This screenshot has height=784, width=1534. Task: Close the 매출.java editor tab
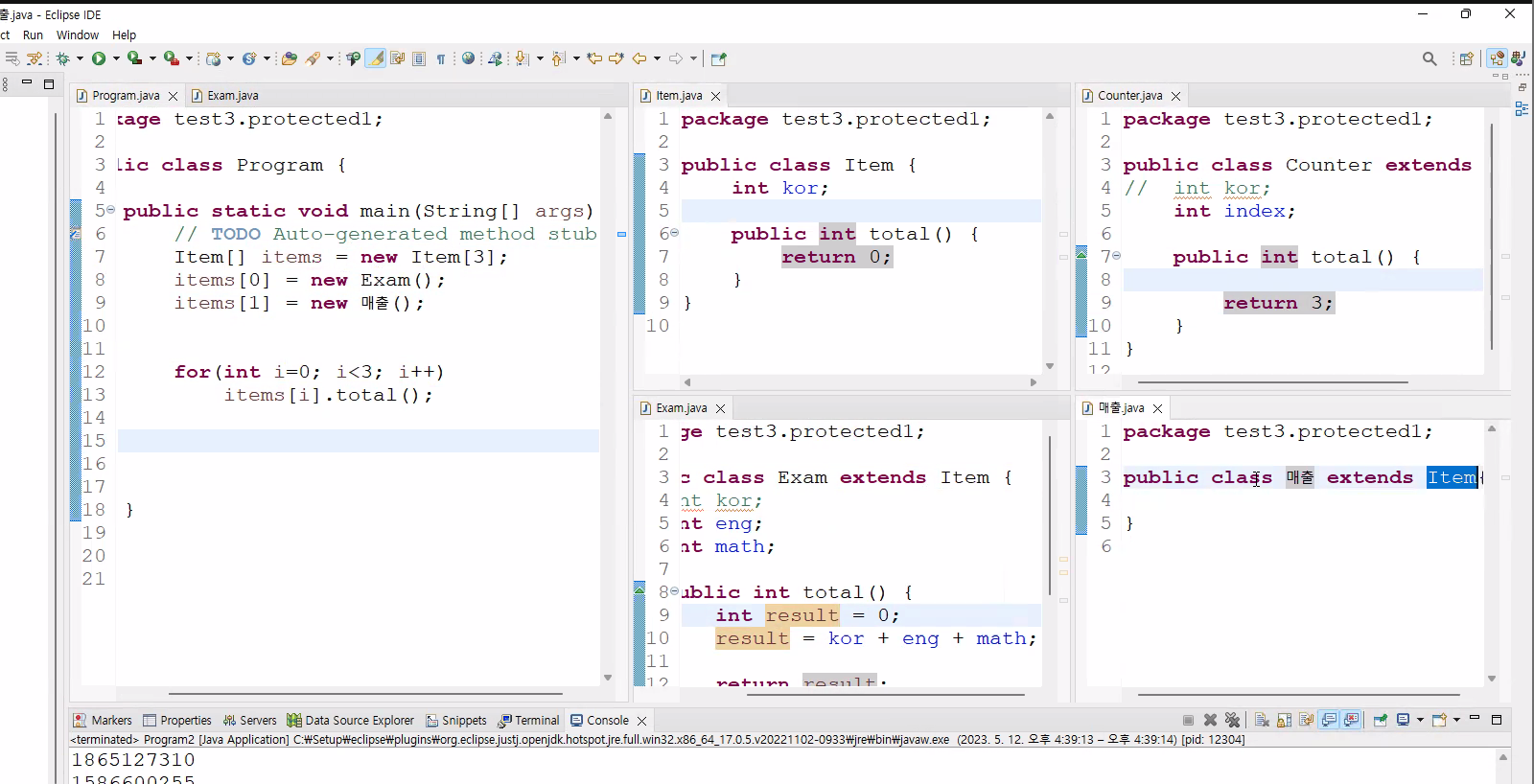[x=1157, y=408]
